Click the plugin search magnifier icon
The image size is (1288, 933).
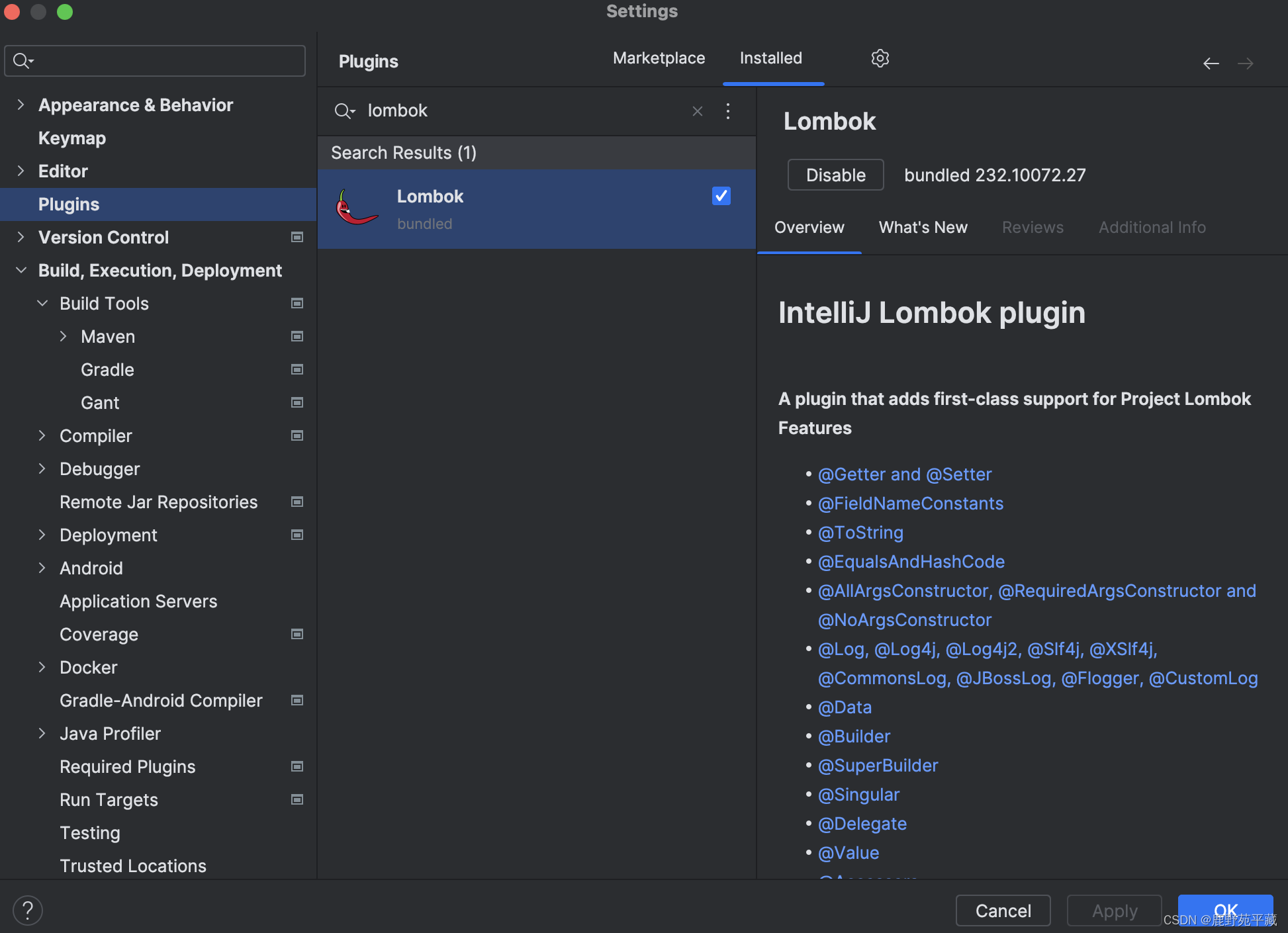click(344, 111)
